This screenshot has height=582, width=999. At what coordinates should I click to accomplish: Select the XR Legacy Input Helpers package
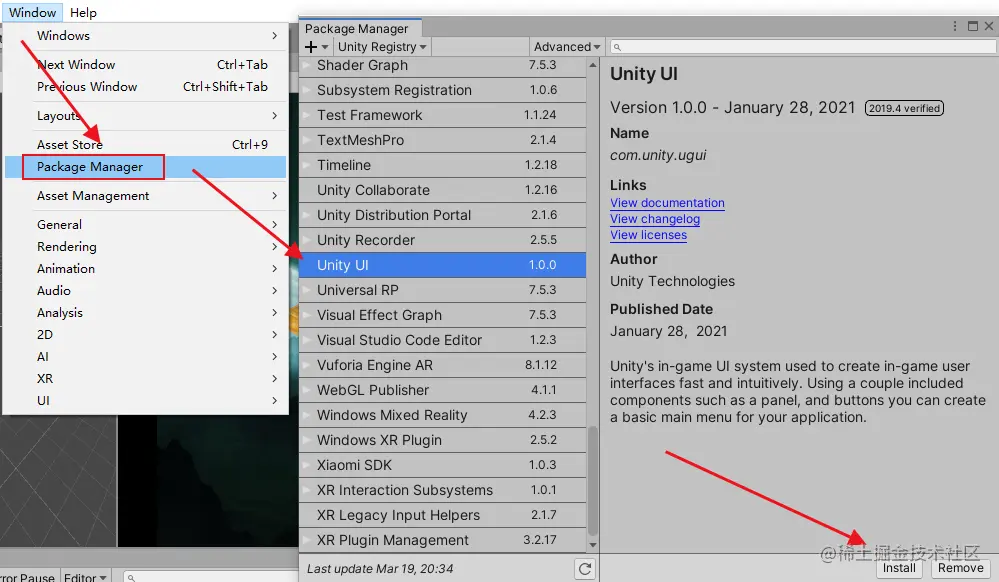[x=443, y=515]
